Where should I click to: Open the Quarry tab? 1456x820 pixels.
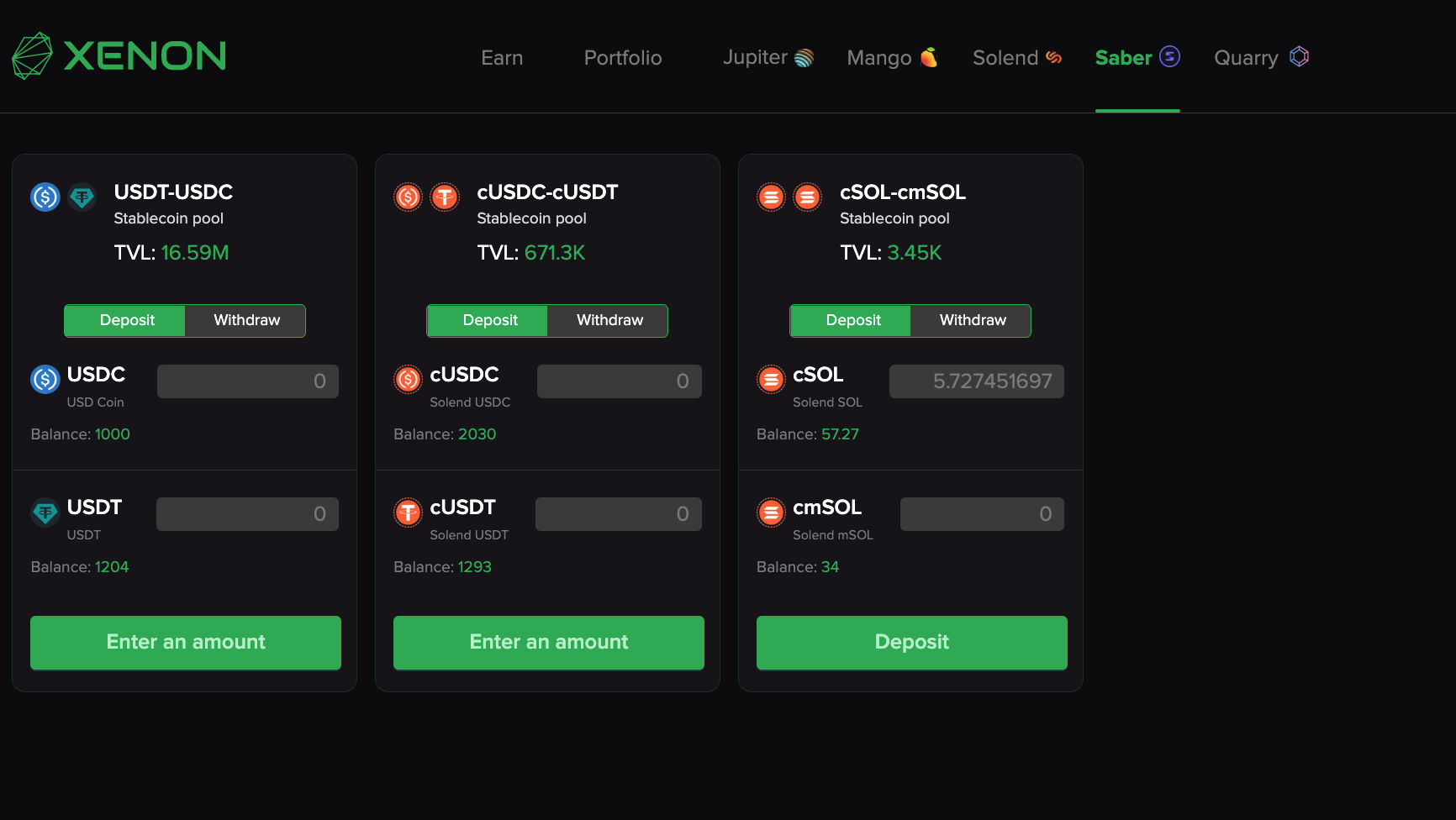coord(1261,57)
